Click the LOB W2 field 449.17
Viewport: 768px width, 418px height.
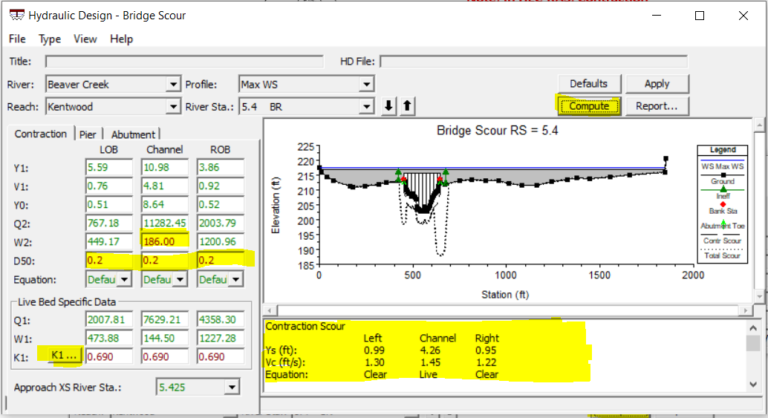pos(109,242)
